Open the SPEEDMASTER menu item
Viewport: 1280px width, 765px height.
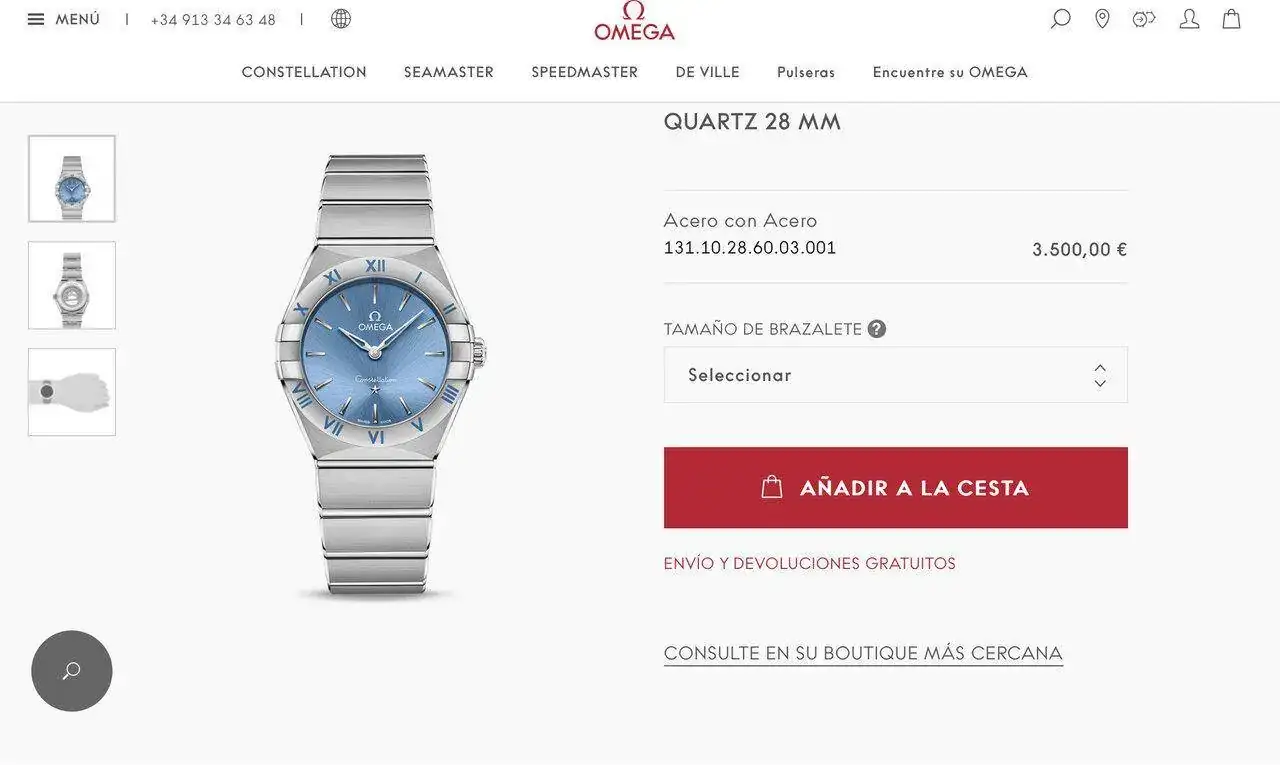585,72
